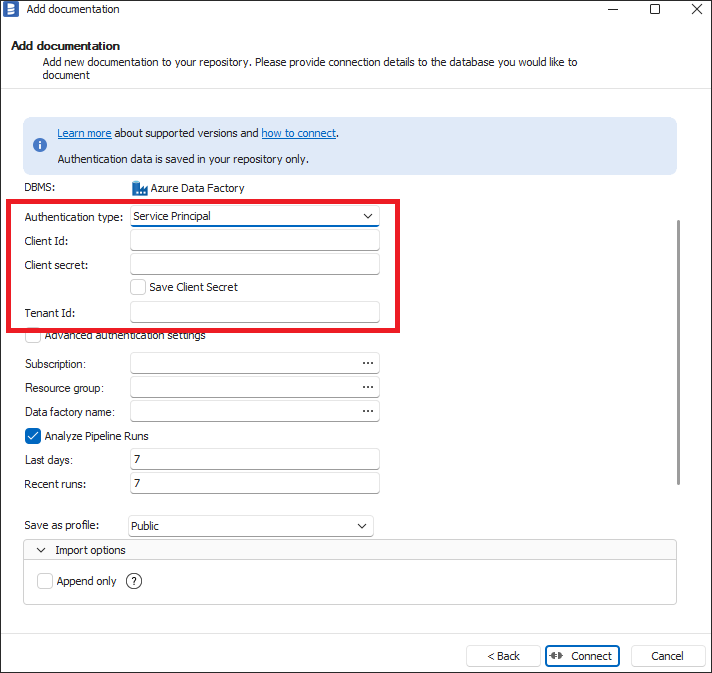Screen dimensions: 712x673
Task: Click the blue info icon in banner
Action: click(40, 145)
